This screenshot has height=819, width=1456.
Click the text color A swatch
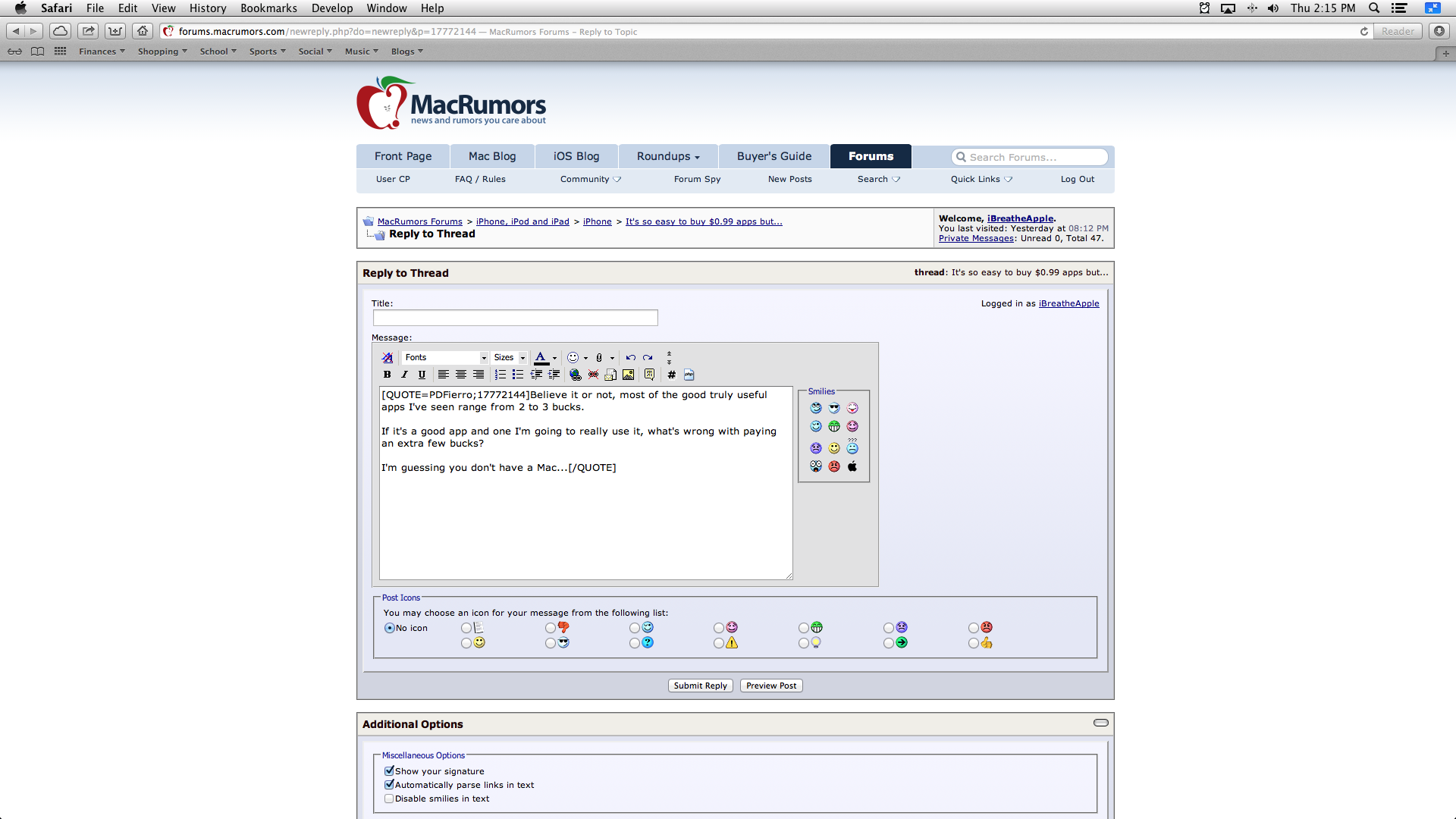coord(541,358)
